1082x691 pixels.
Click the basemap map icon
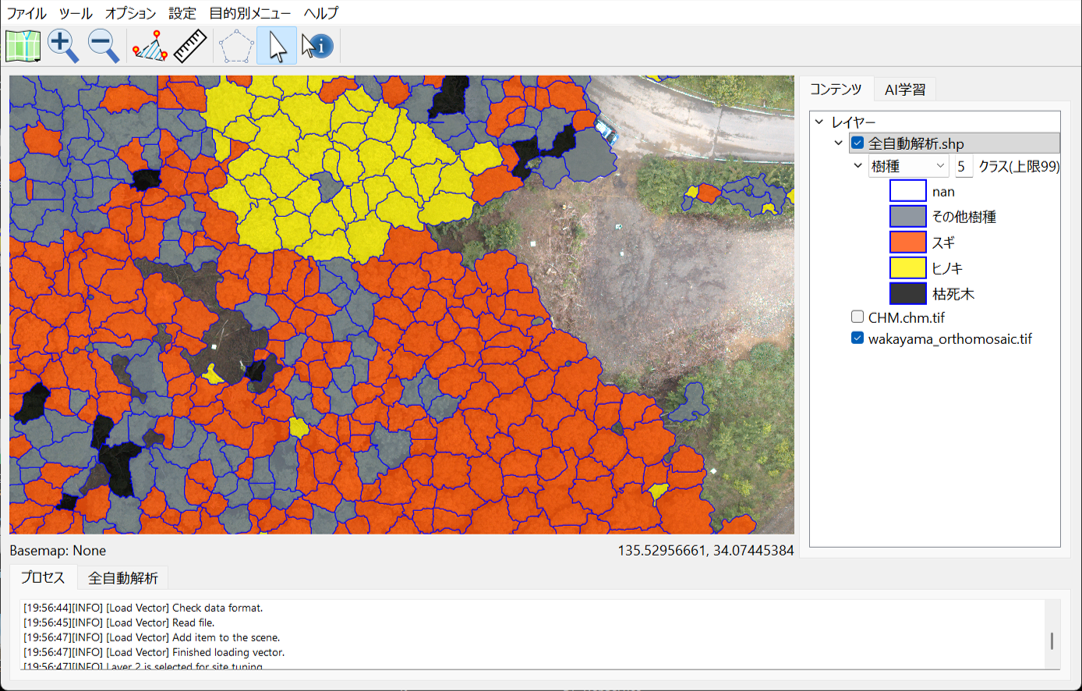point(22,46)
